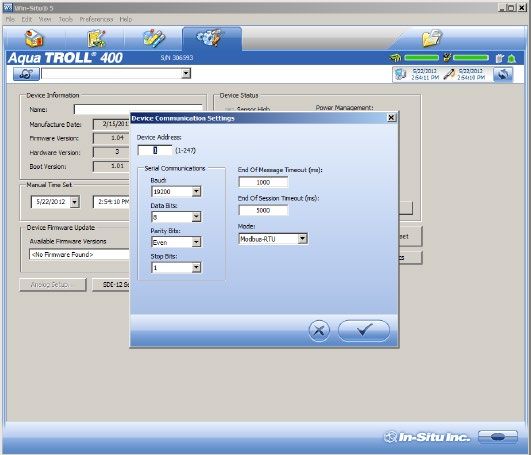Click the Win-Situ 5 title bar app icon
The width and height of the screenshot is (531, 455).
[7, 7]
